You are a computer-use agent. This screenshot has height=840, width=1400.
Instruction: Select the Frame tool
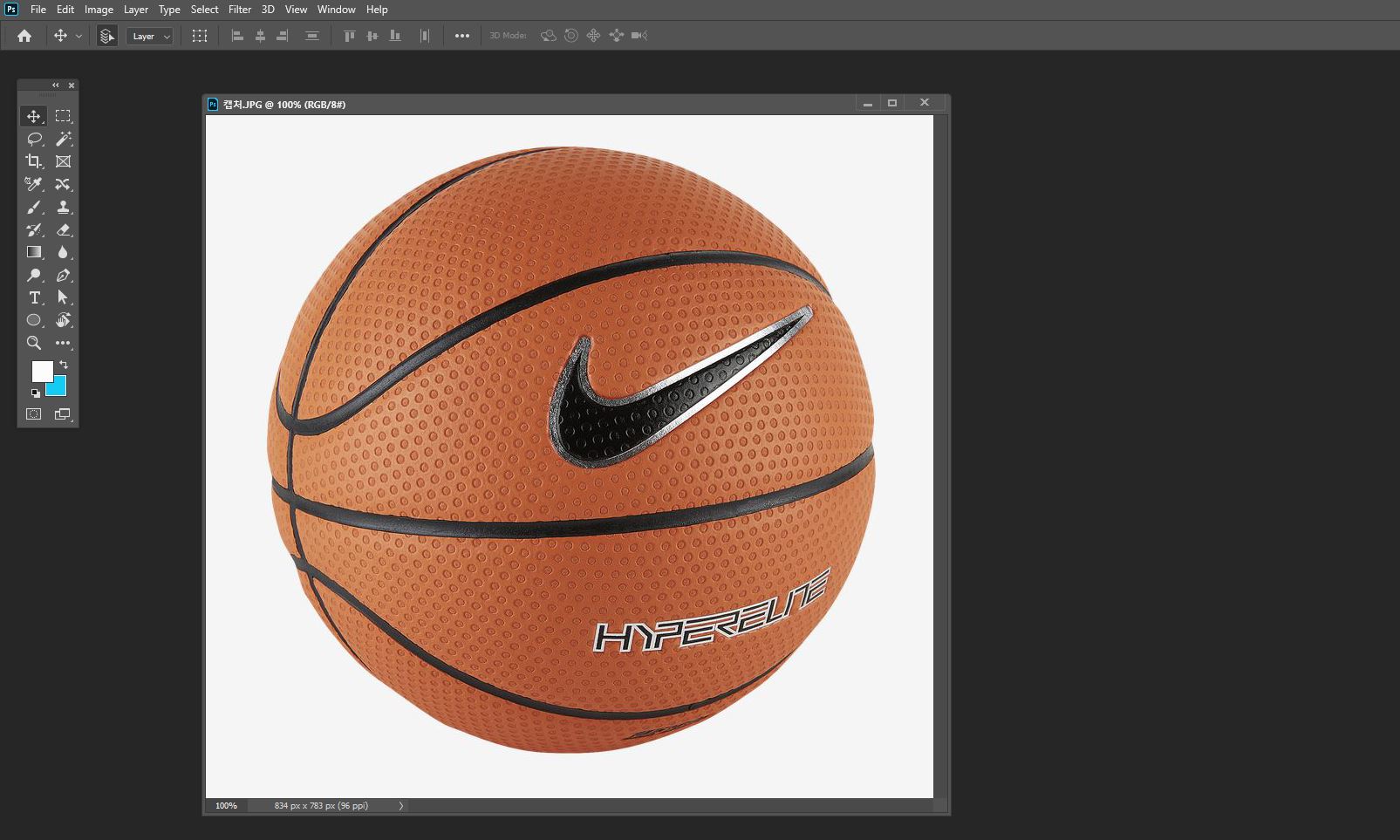pyautogui.click(x=63, y=161)
